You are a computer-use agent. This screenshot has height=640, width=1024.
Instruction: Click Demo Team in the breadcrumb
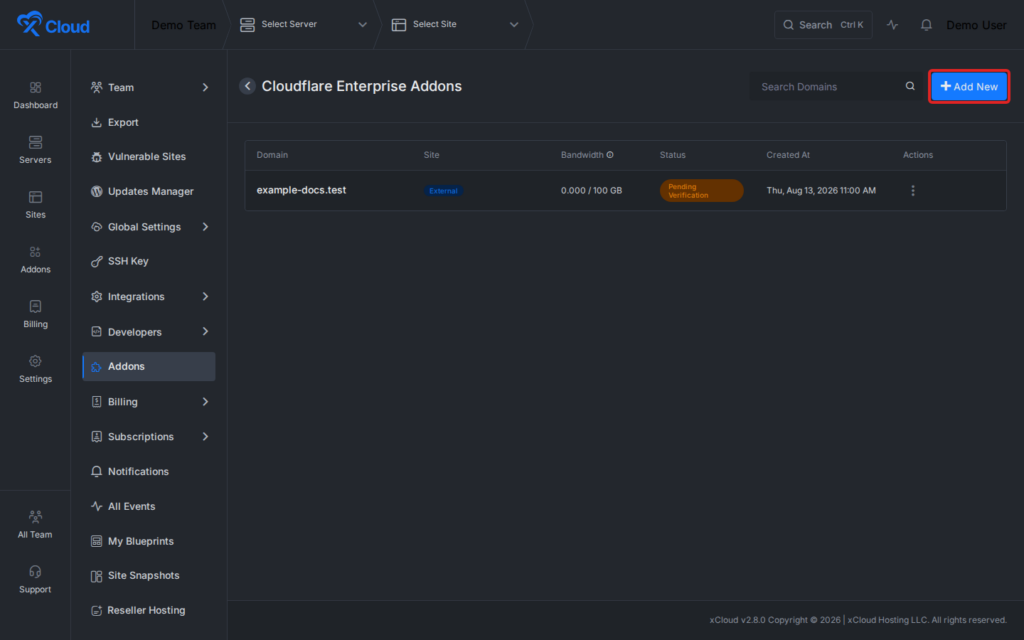point(184,25)
